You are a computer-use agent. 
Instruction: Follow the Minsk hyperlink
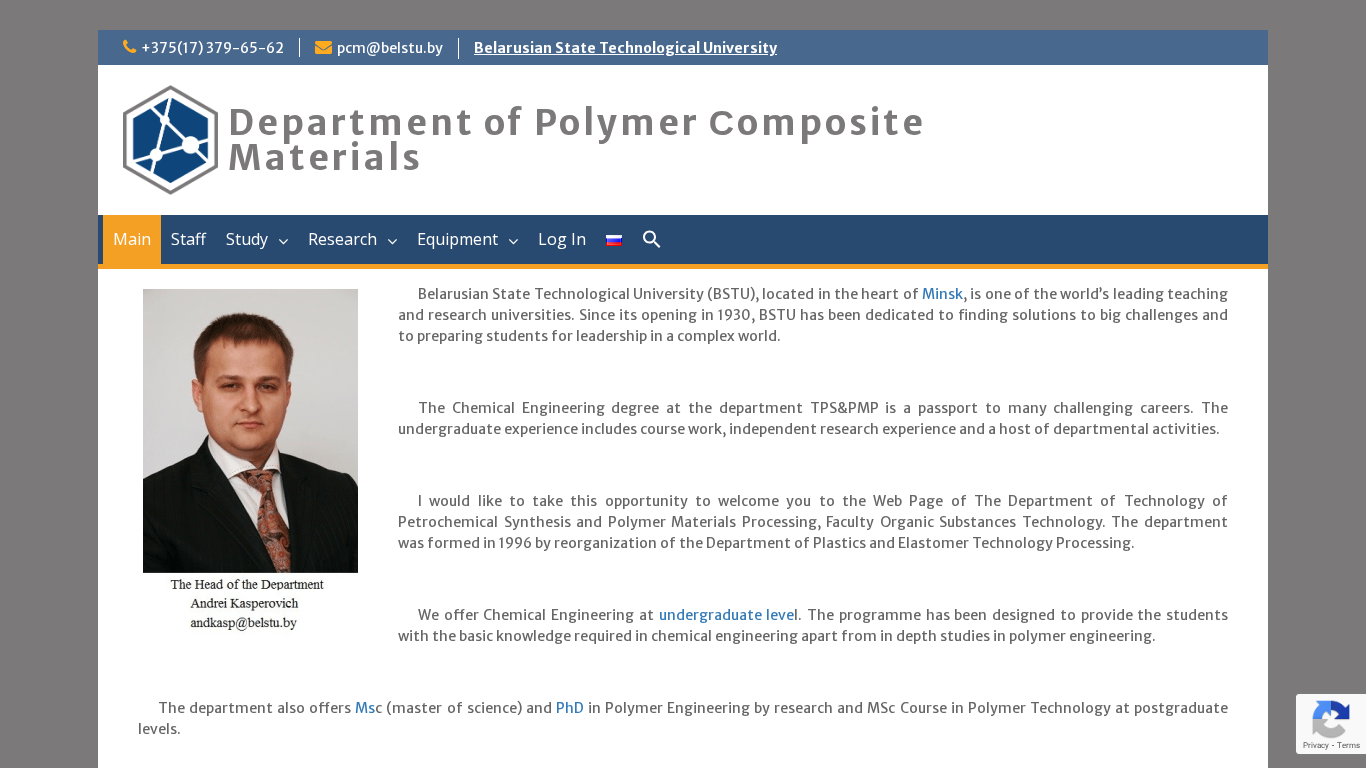942,294
